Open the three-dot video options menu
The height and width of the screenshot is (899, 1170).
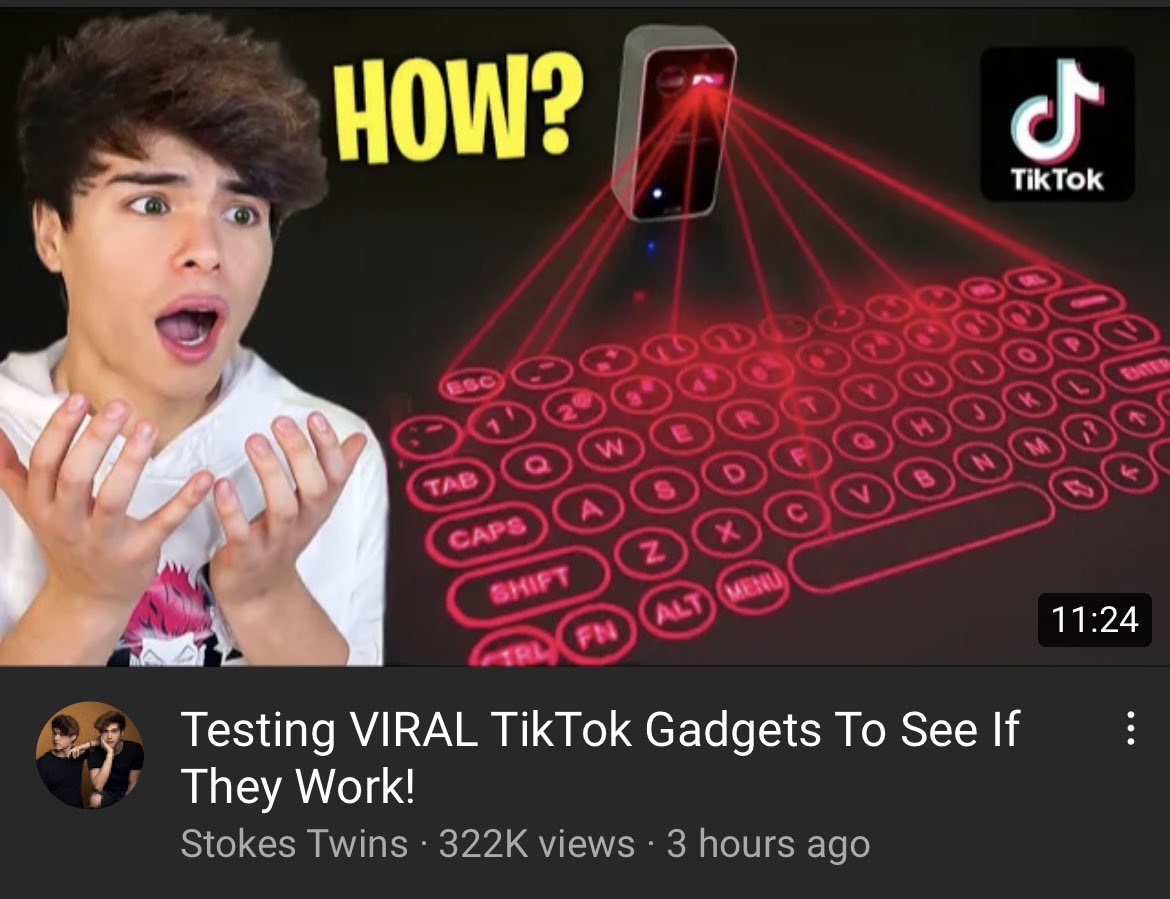tap(1130, 728)
